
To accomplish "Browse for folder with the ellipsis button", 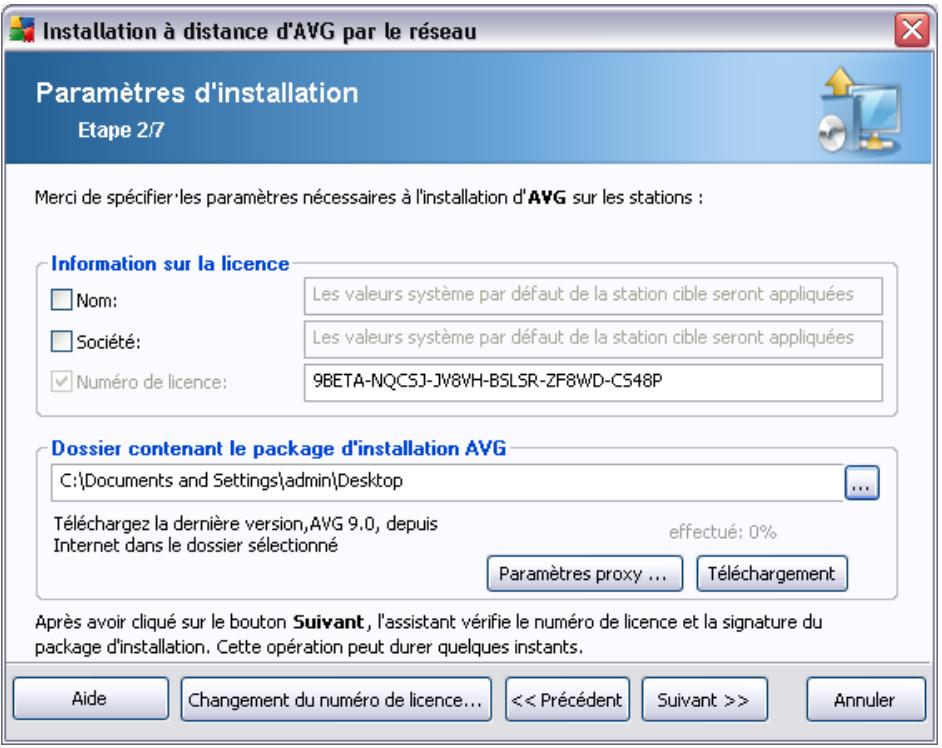I will coord(861,482).
